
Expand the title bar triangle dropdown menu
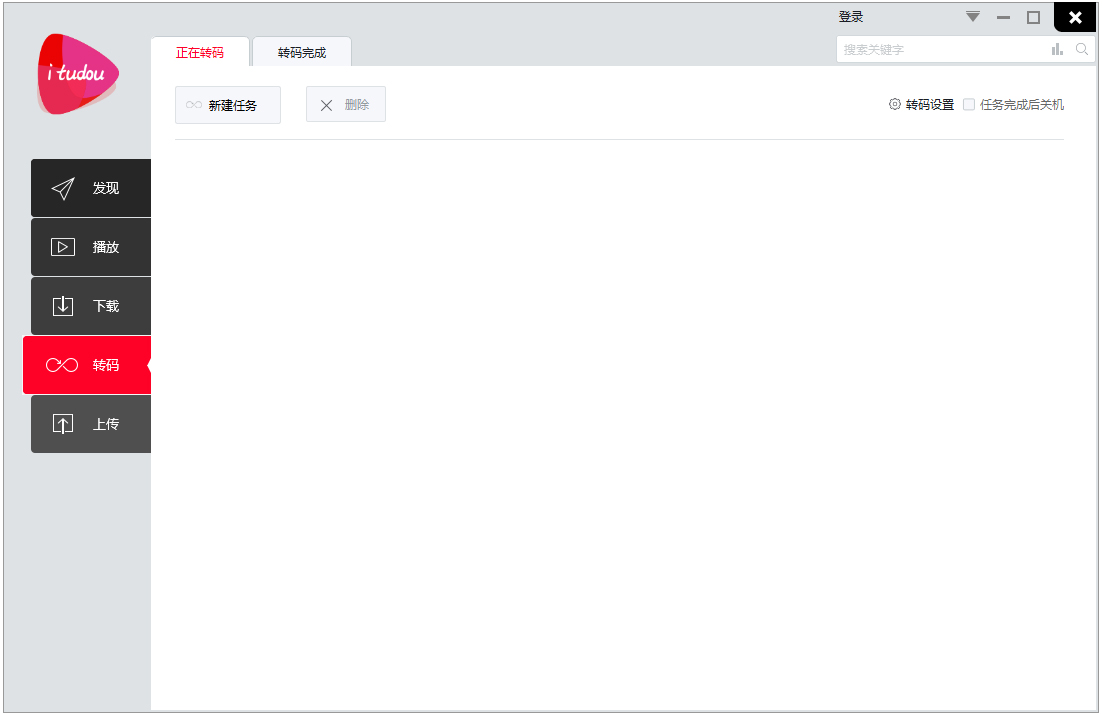(x=973, y=17)
